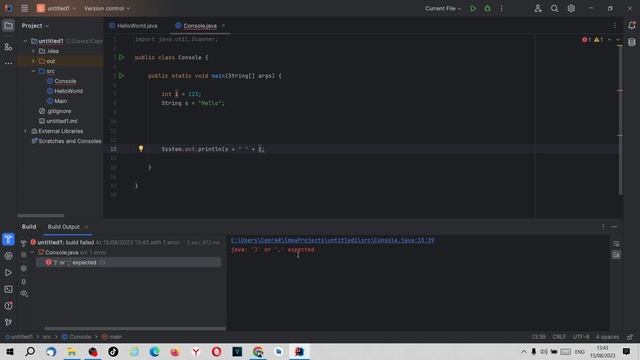
Task: Close the Build Output tab
Action: click(86, 227)
